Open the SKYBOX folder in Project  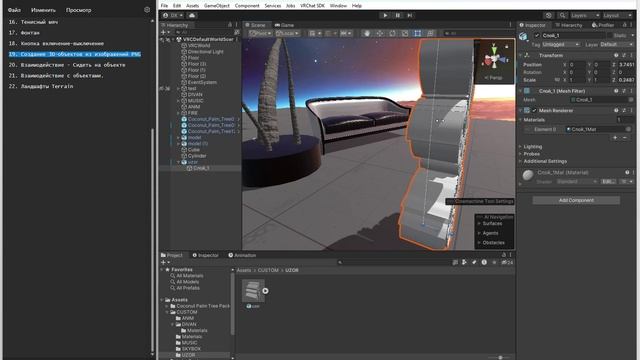(x=191, y=349)
